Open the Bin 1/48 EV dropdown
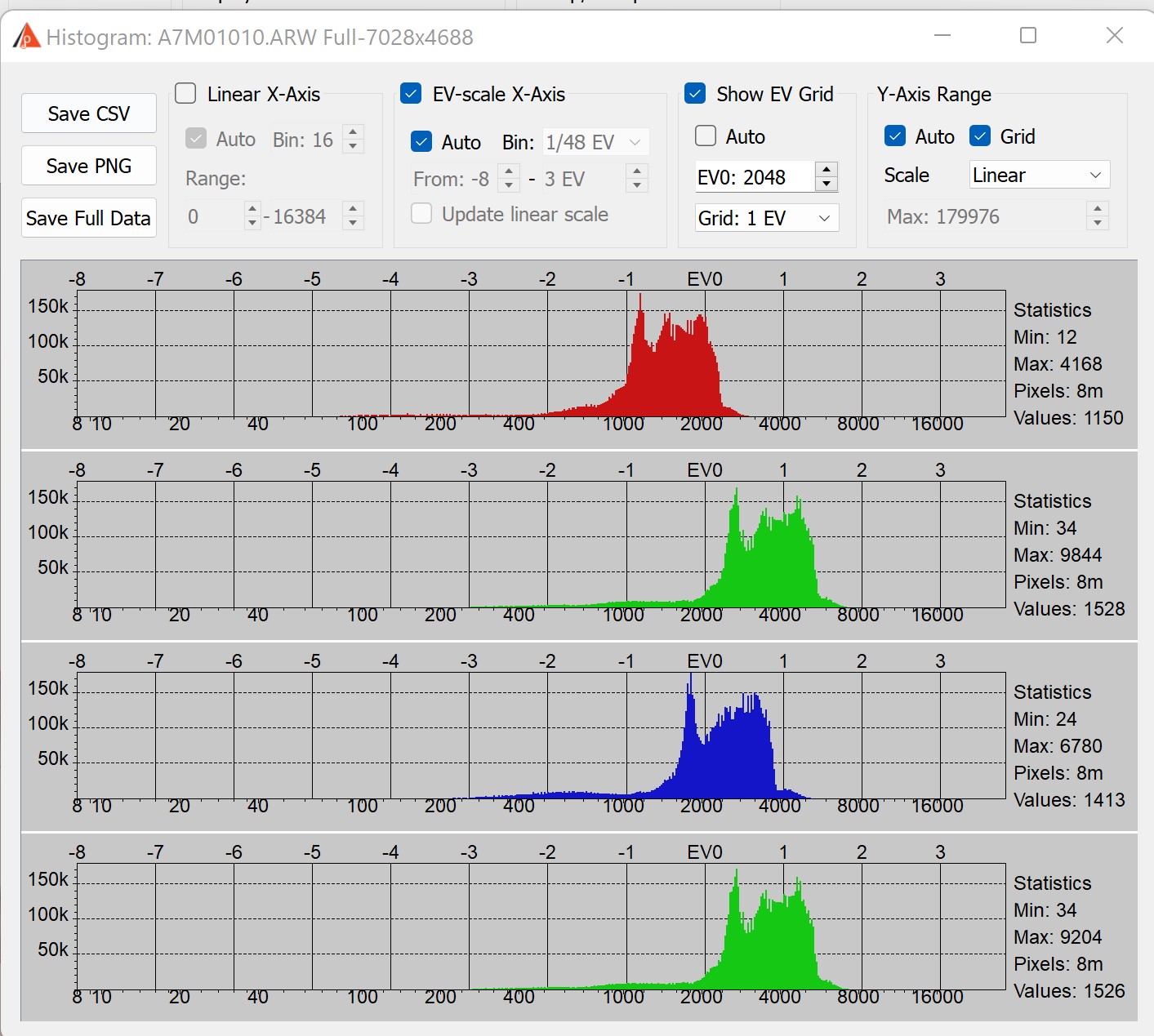 point(595,142)
